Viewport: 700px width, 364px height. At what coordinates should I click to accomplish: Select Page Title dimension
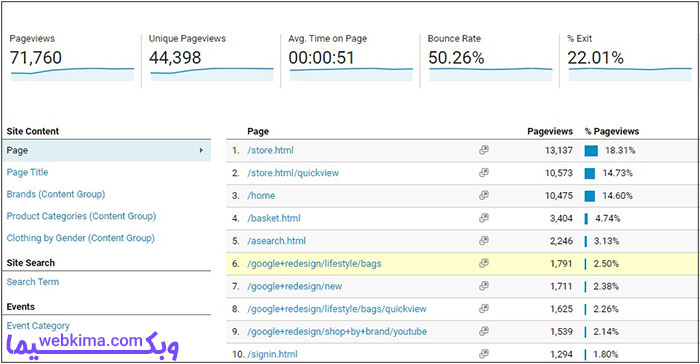point(27,172)
